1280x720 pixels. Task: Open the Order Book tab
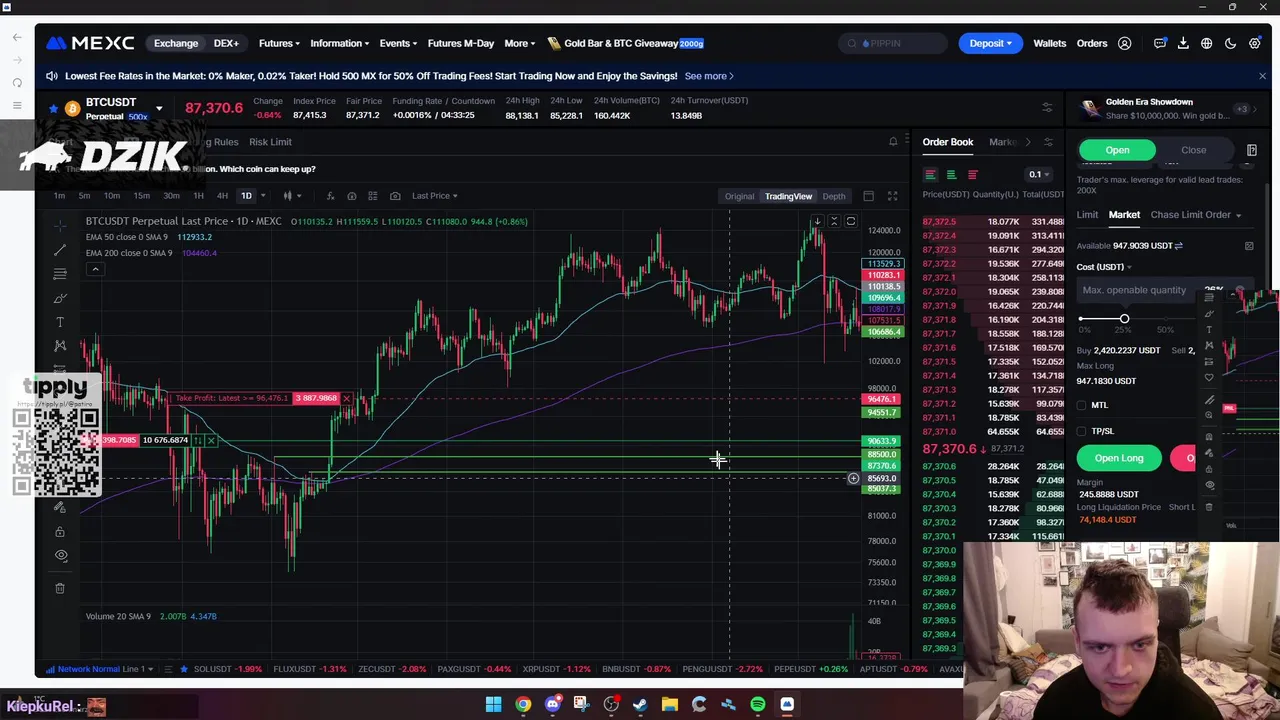click(947, 142)
